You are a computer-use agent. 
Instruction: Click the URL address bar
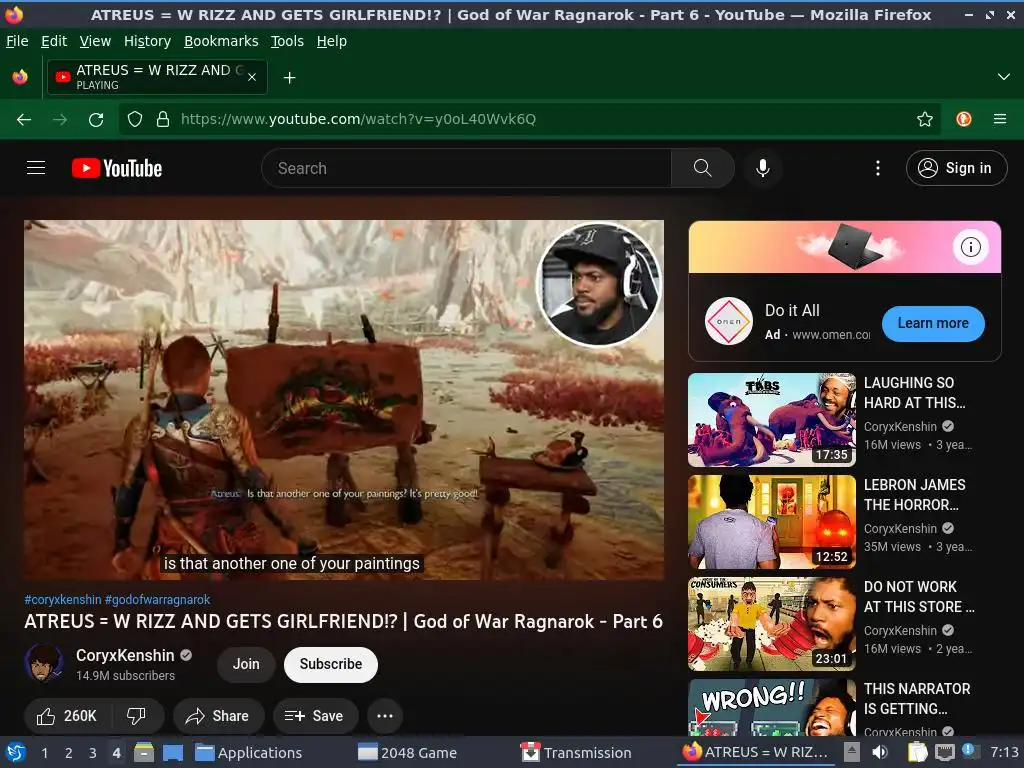[x=529, y=119]
